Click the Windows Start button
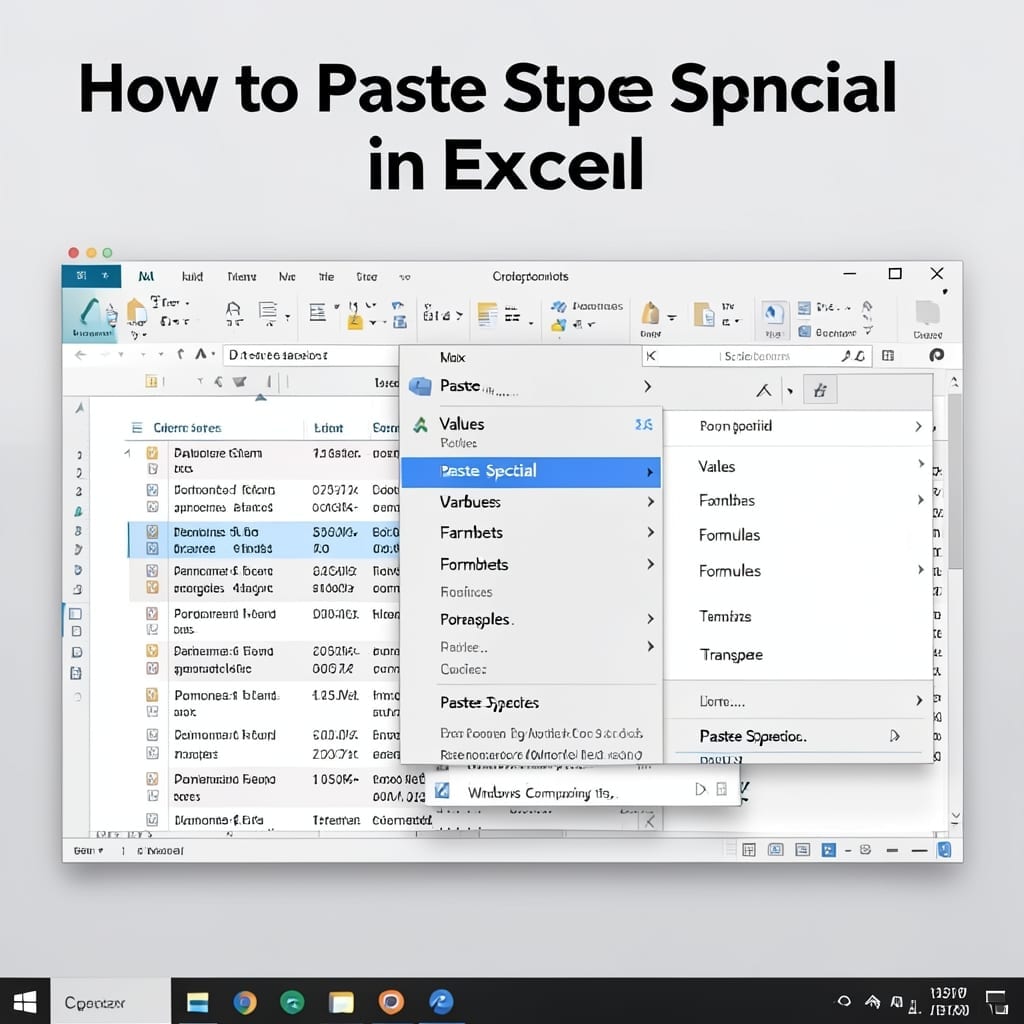Viewport: 1024px width, 1024px height. click(x=25, y=1002)
